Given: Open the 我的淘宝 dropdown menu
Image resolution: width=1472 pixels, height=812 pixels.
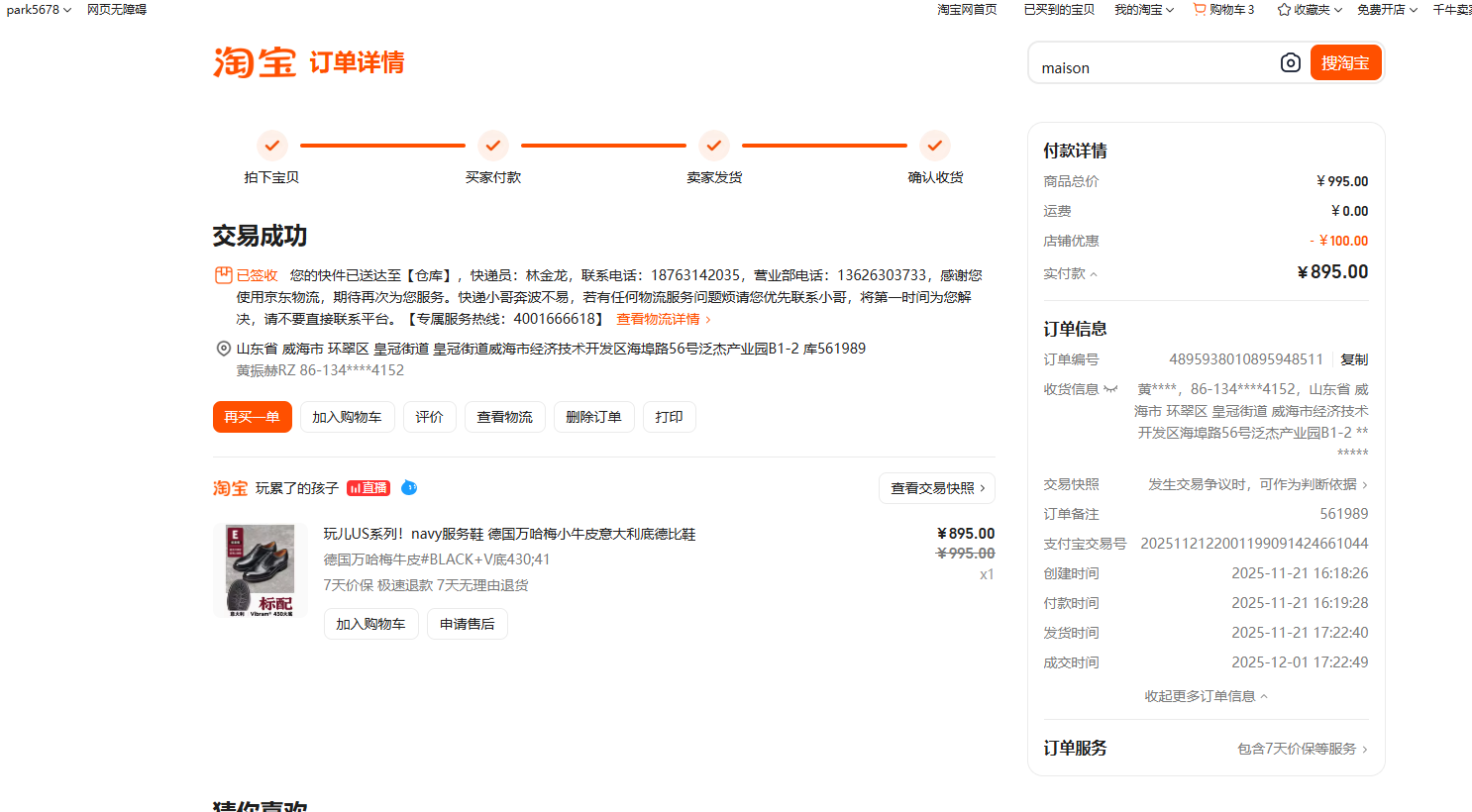Looking at the screenshot, I should [1143, 10].
